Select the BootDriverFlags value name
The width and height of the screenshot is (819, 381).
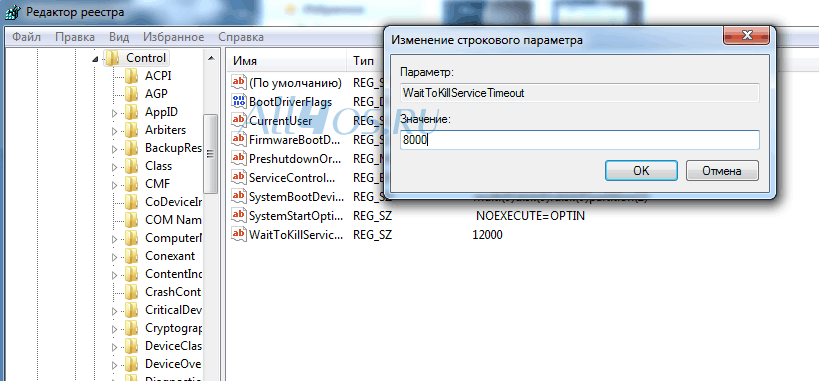tap(290, 102)
